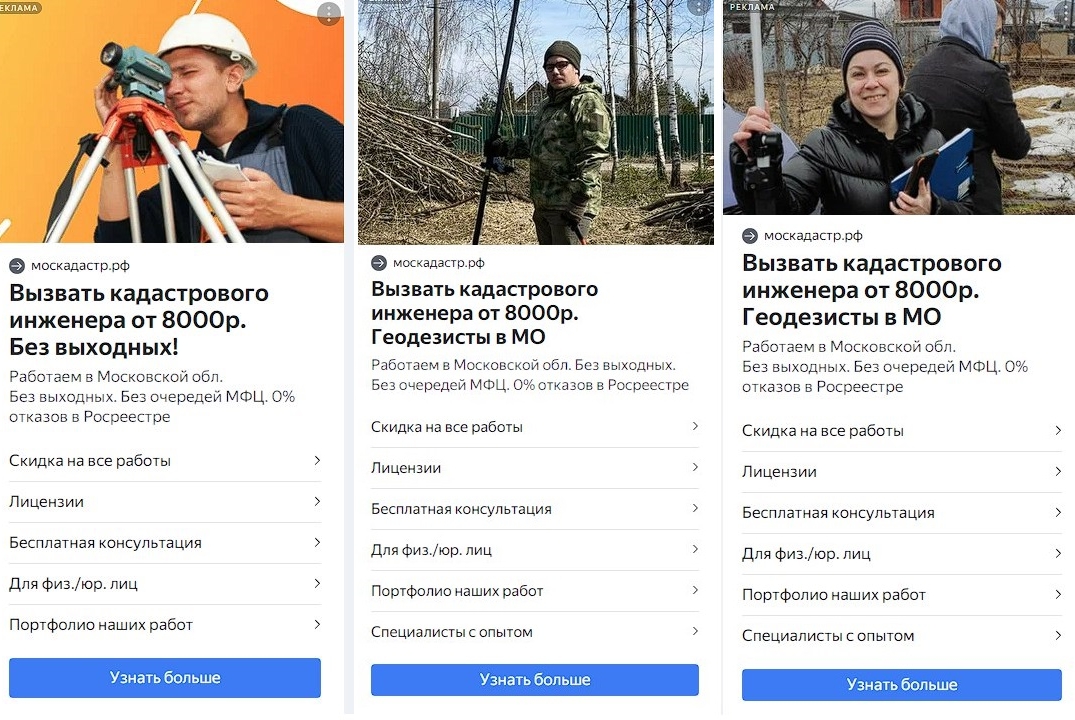Open the headline ending with Без выходных!
Screen dimensions: 1075x720
coord(139,320)
